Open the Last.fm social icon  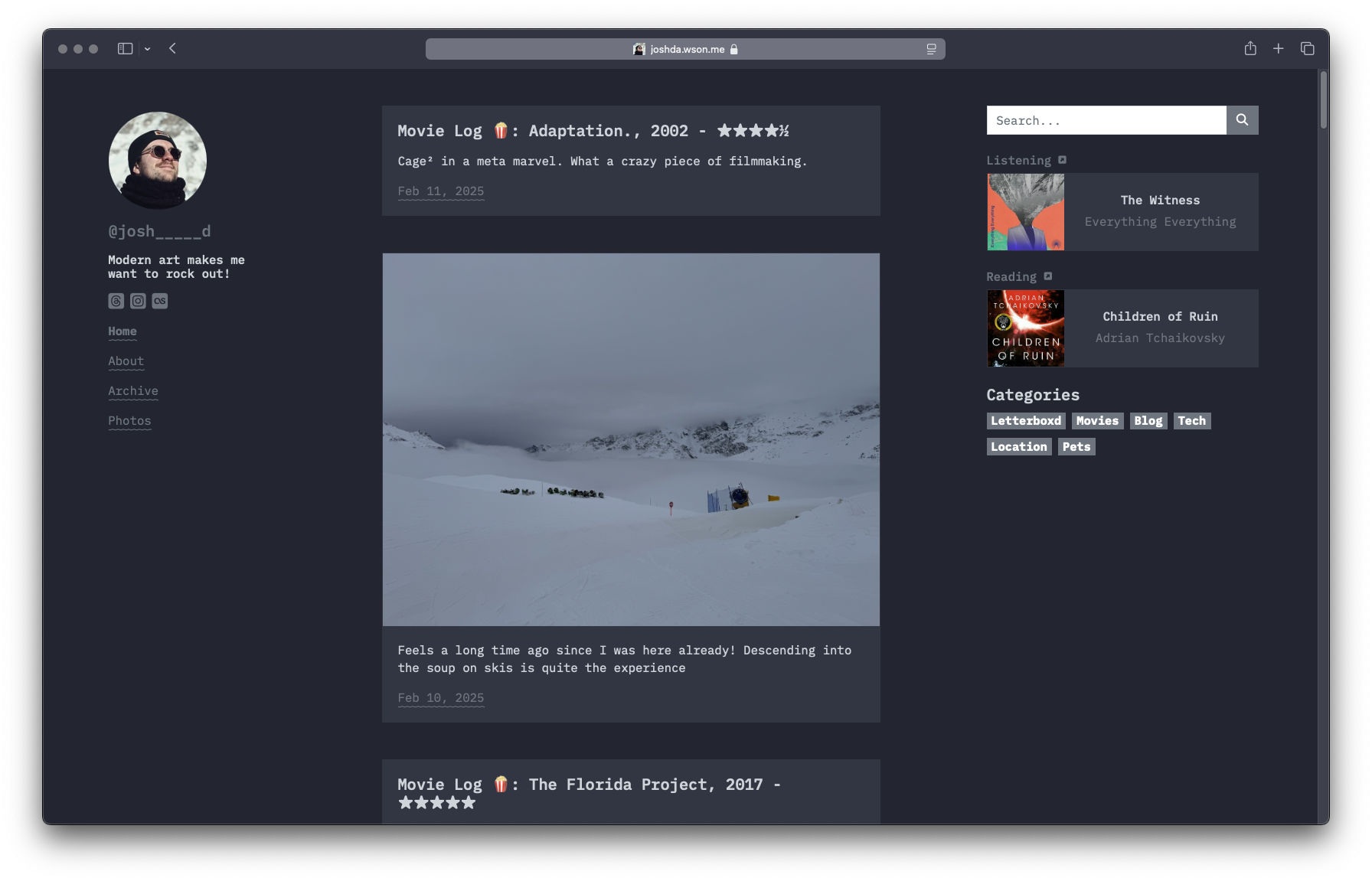[160, 301]
